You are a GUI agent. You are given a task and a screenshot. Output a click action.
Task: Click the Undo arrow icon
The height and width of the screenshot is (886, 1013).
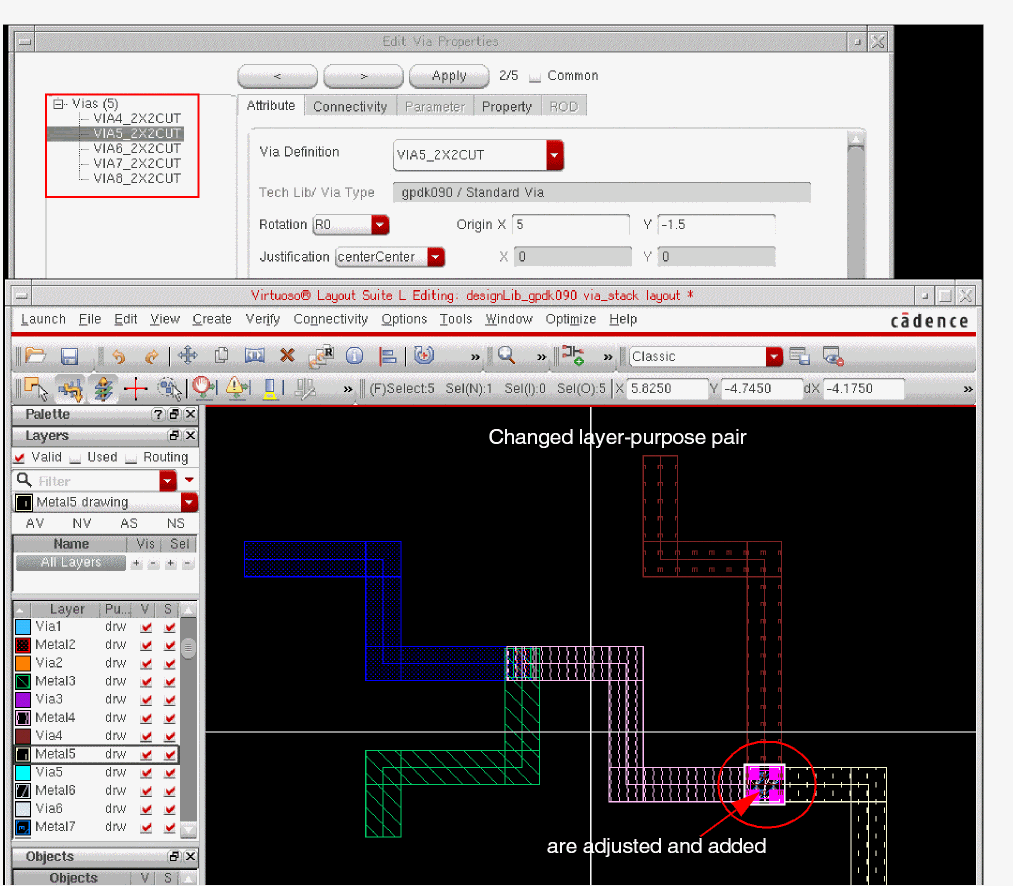point(119,356)
